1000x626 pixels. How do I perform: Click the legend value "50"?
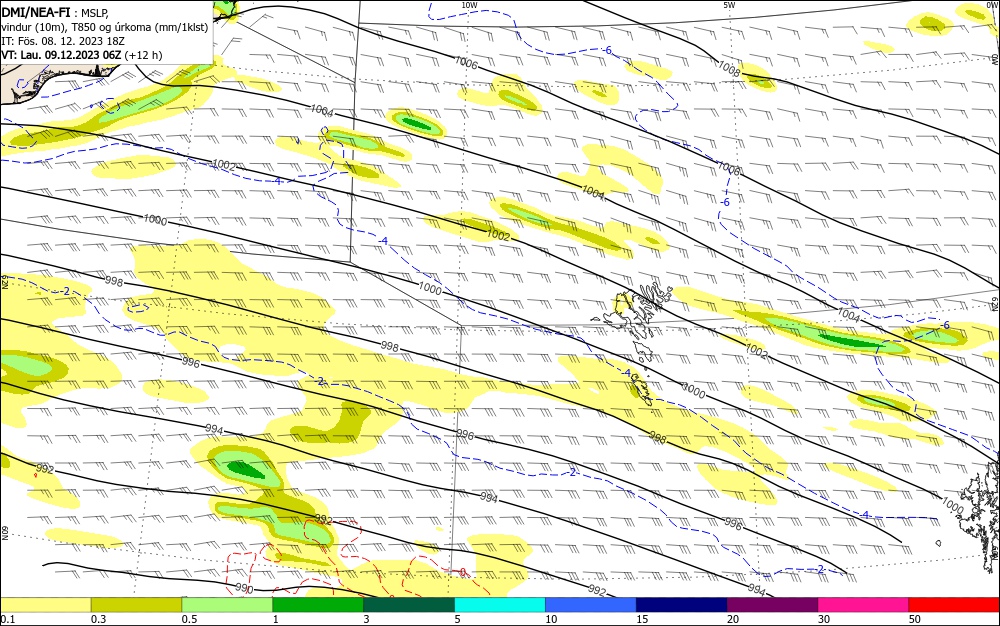click(915, 619)
